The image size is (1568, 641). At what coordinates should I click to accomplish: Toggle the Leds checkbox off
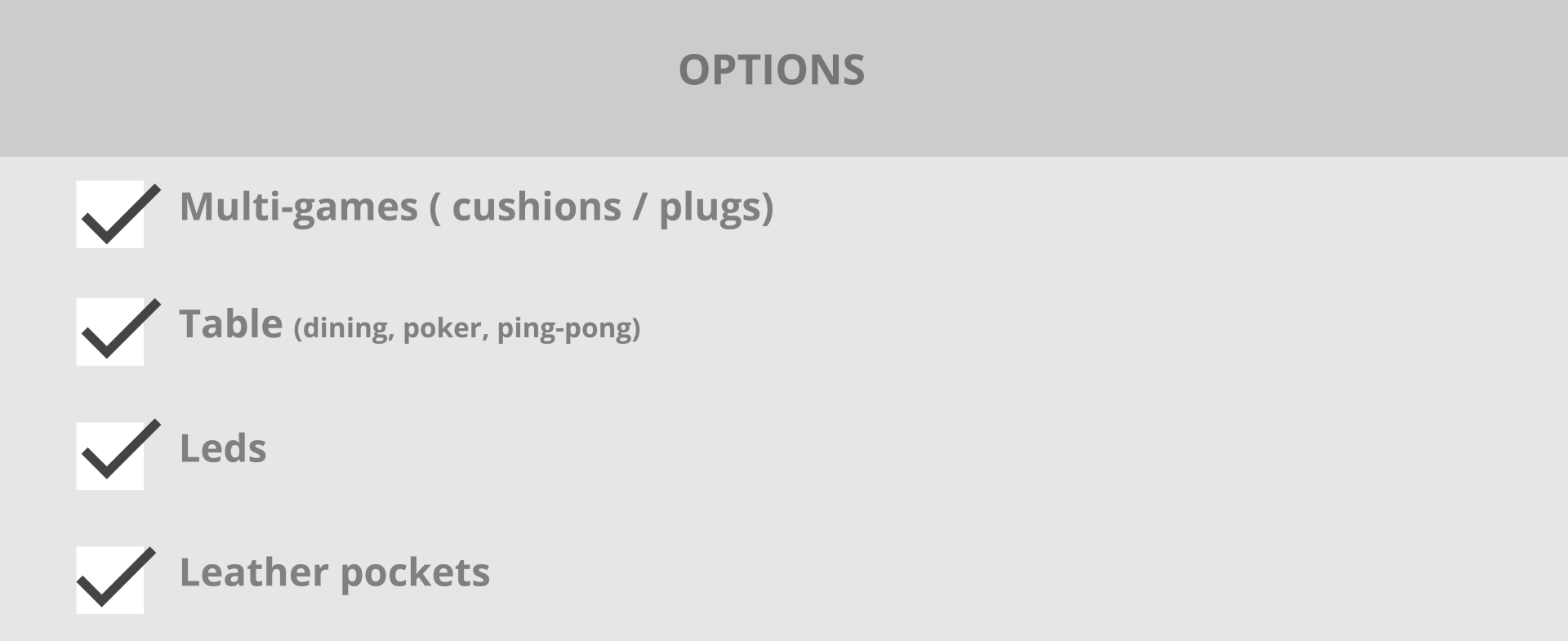[x=110, y=456]
